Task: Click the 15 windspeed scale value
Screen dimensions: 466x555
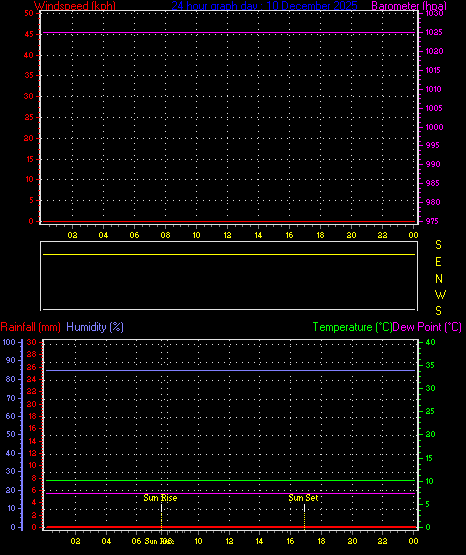Action: [x=29, y=159]
